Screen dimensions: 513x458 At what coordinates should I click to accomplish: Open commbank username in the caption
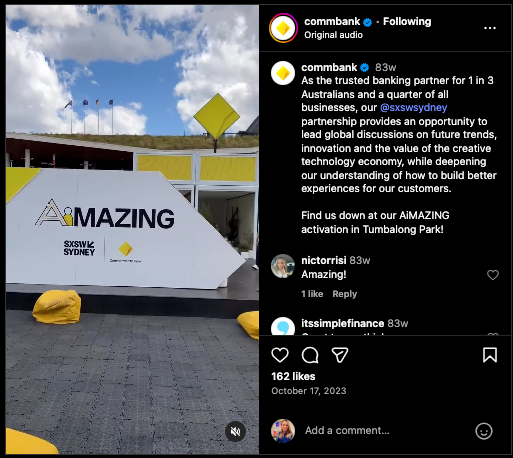[329, 68]
